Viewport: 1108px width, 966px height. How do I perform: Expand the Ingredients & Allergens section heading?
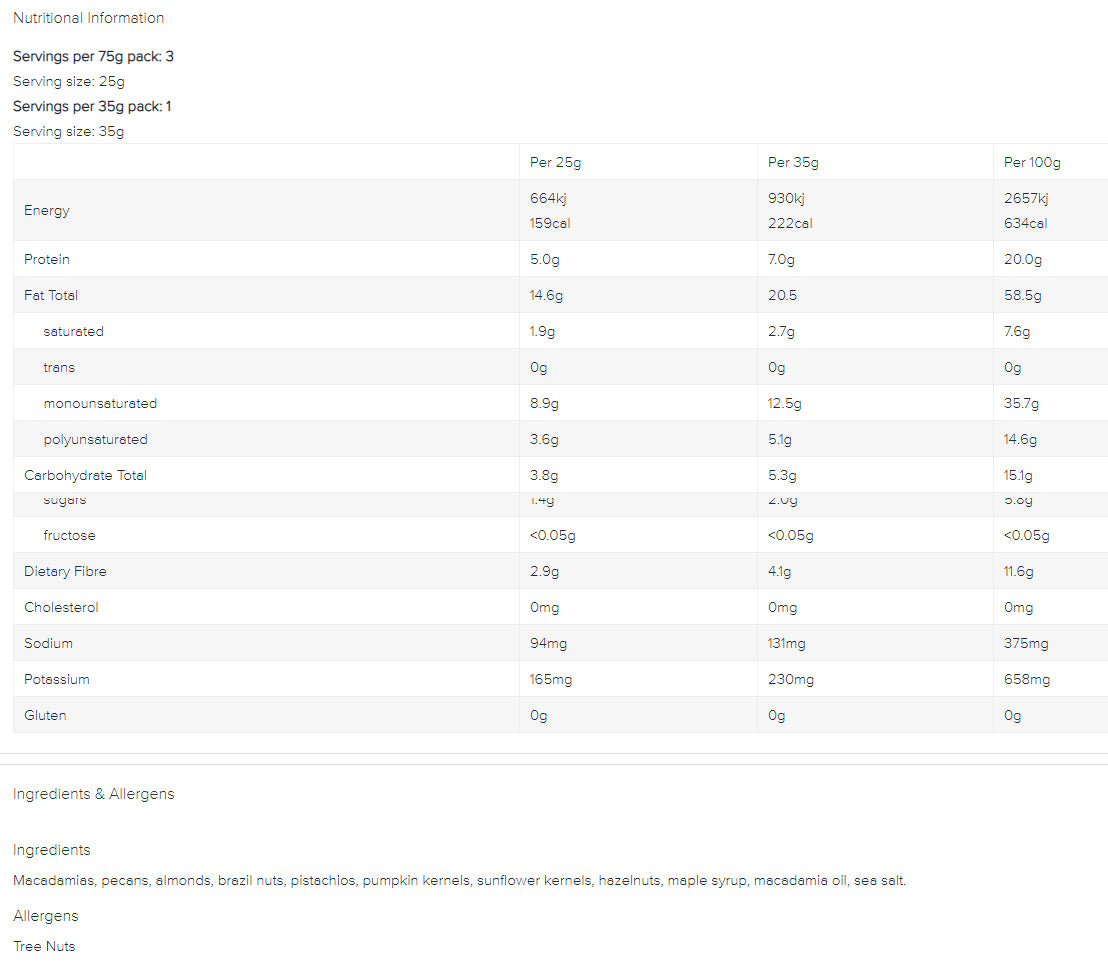pyautogui.click(x=93, y=794)
